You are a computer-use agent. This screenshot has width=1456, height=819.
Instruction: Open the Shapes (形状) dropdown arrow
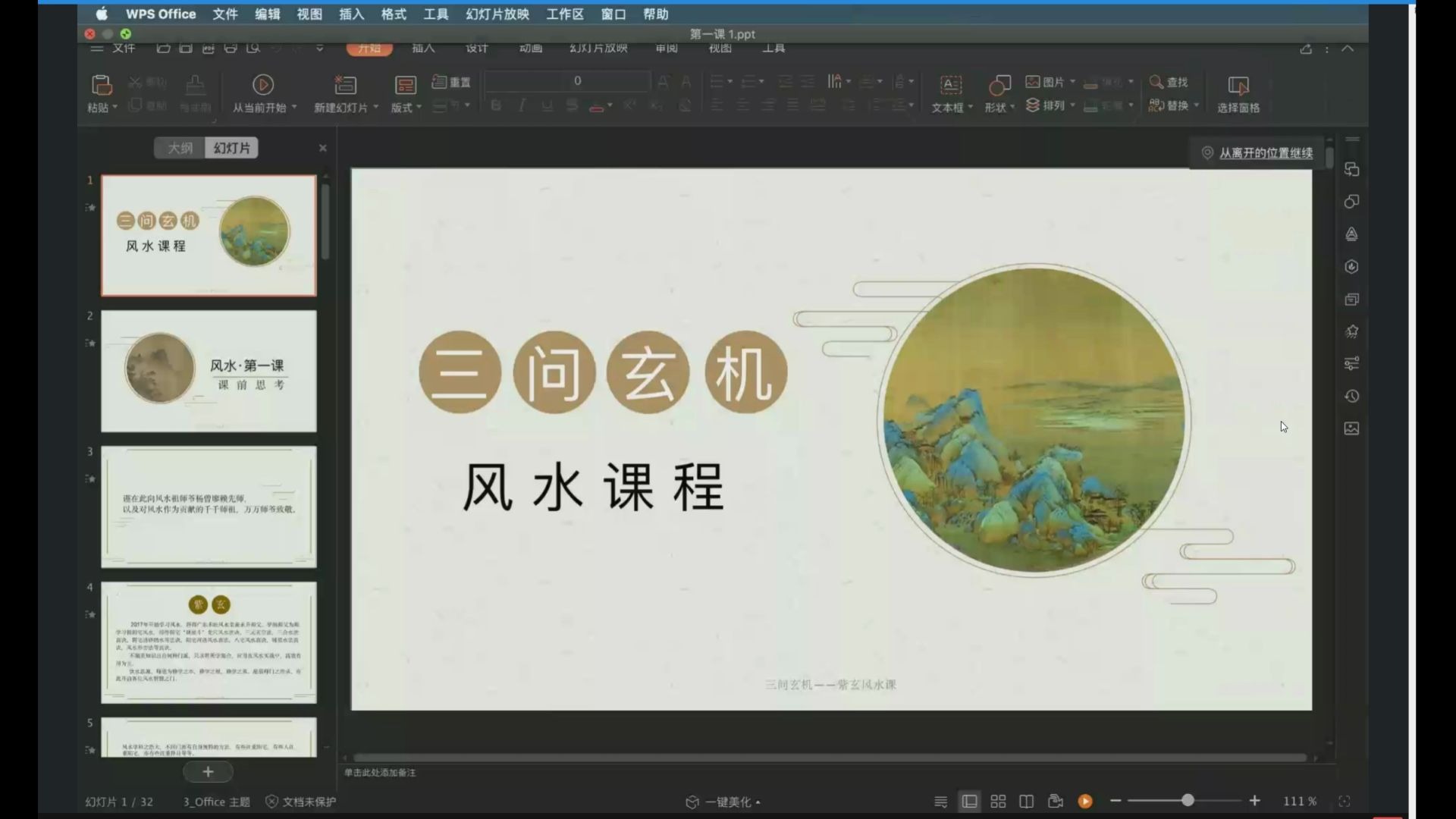click(x=1012, y=108)
